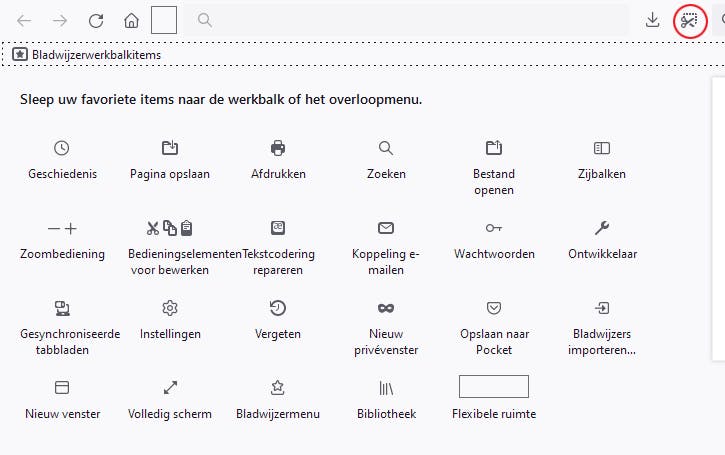Click the Home button in toolbar
This screenshot has width=725, height=455.
(131, 20)
